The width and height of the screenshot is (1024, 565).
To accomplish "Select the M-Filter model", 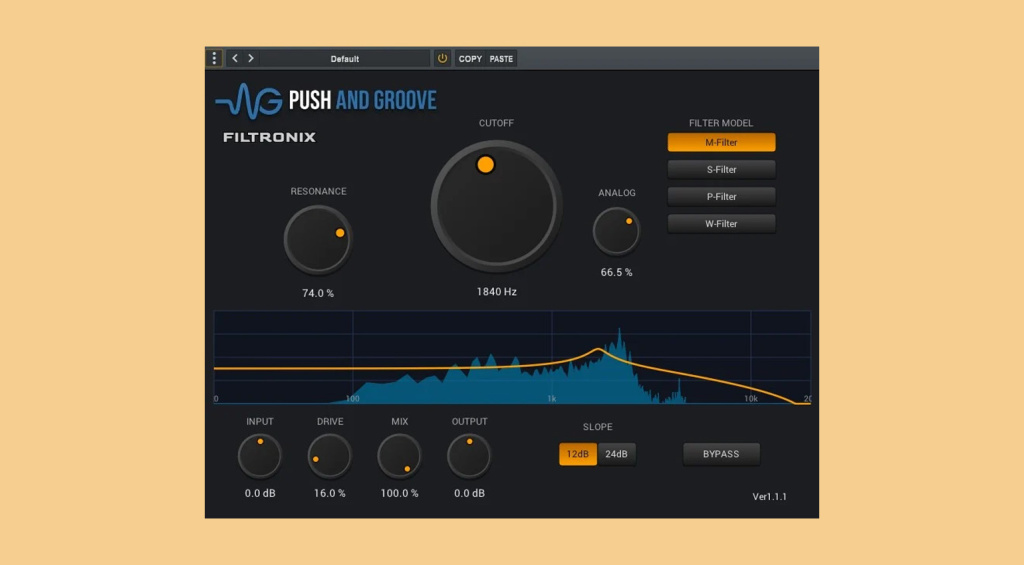I will pos(721,142).
